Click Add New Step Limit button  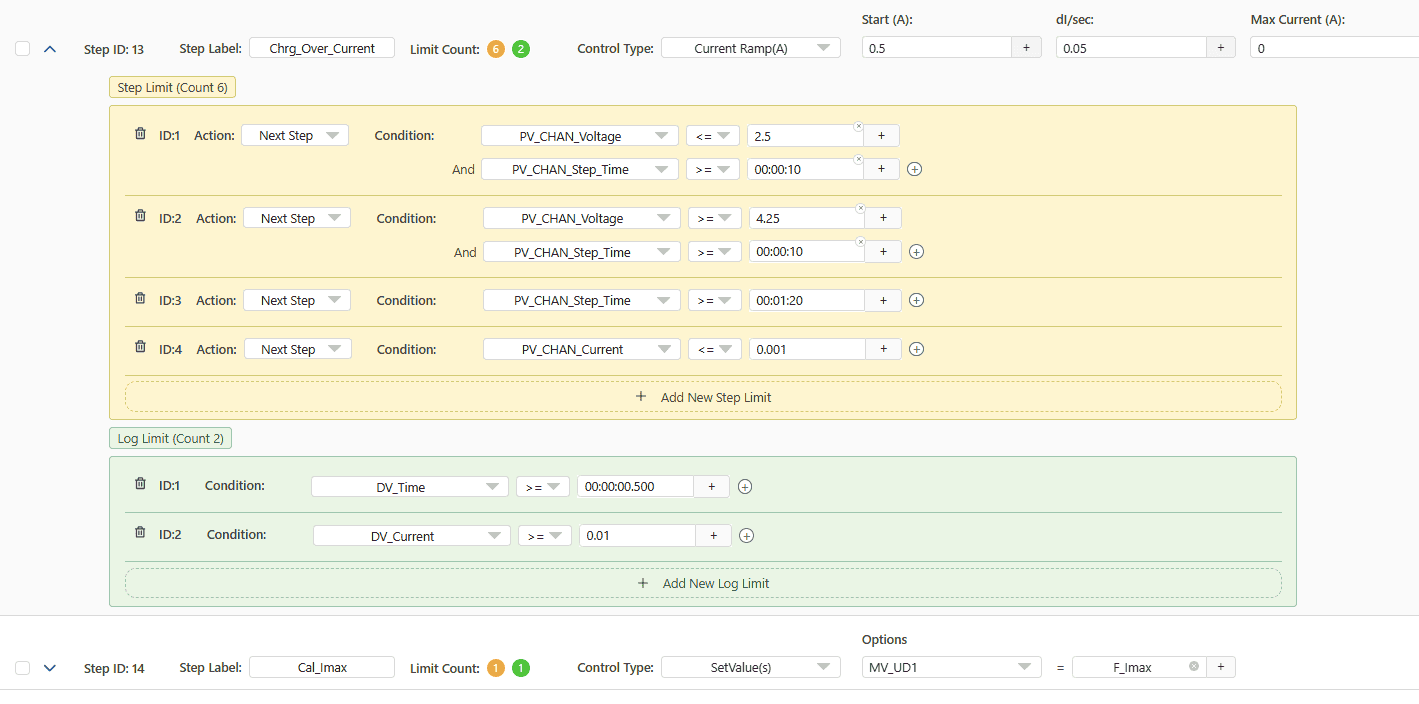703,397
